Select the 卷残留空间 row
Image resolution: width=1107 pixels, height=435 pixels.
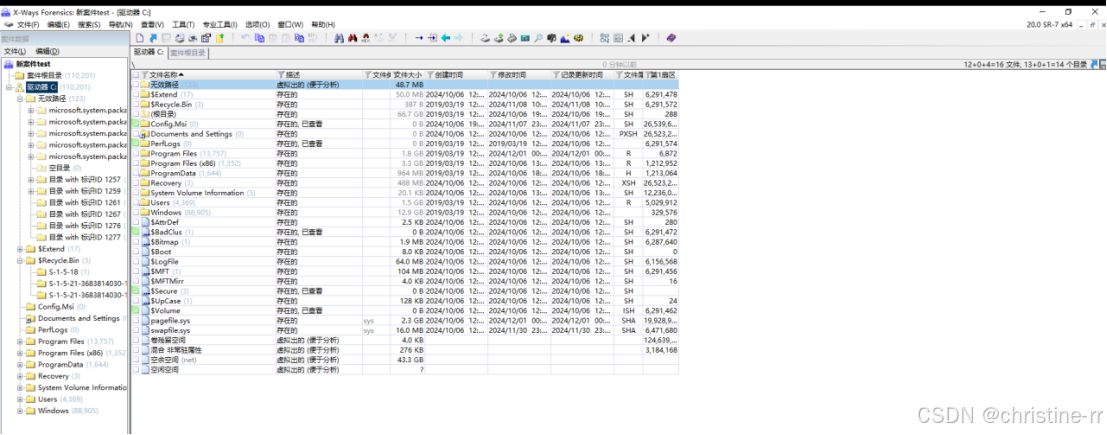405,340
